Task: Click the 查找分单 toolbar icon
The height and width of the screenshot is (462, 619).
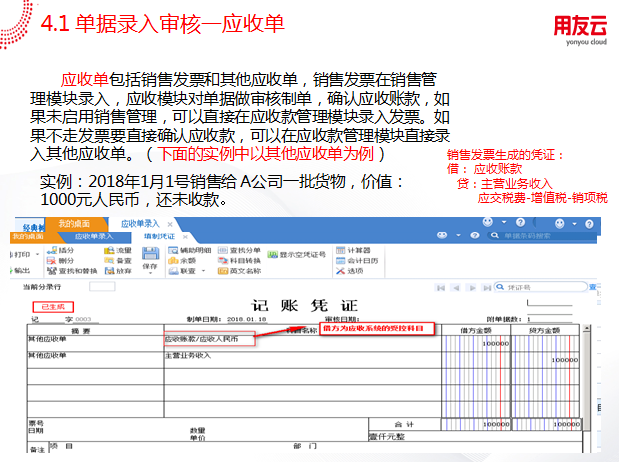Action: (x=223, y=250)
